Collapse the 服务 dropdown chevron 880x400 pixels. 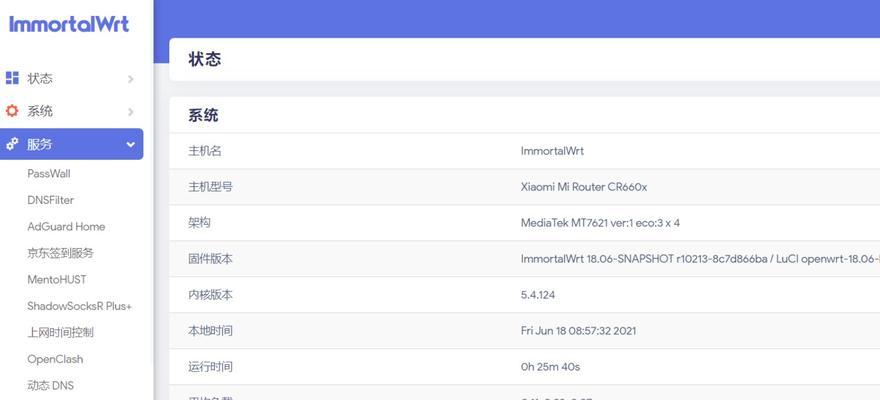click(131, 145)
